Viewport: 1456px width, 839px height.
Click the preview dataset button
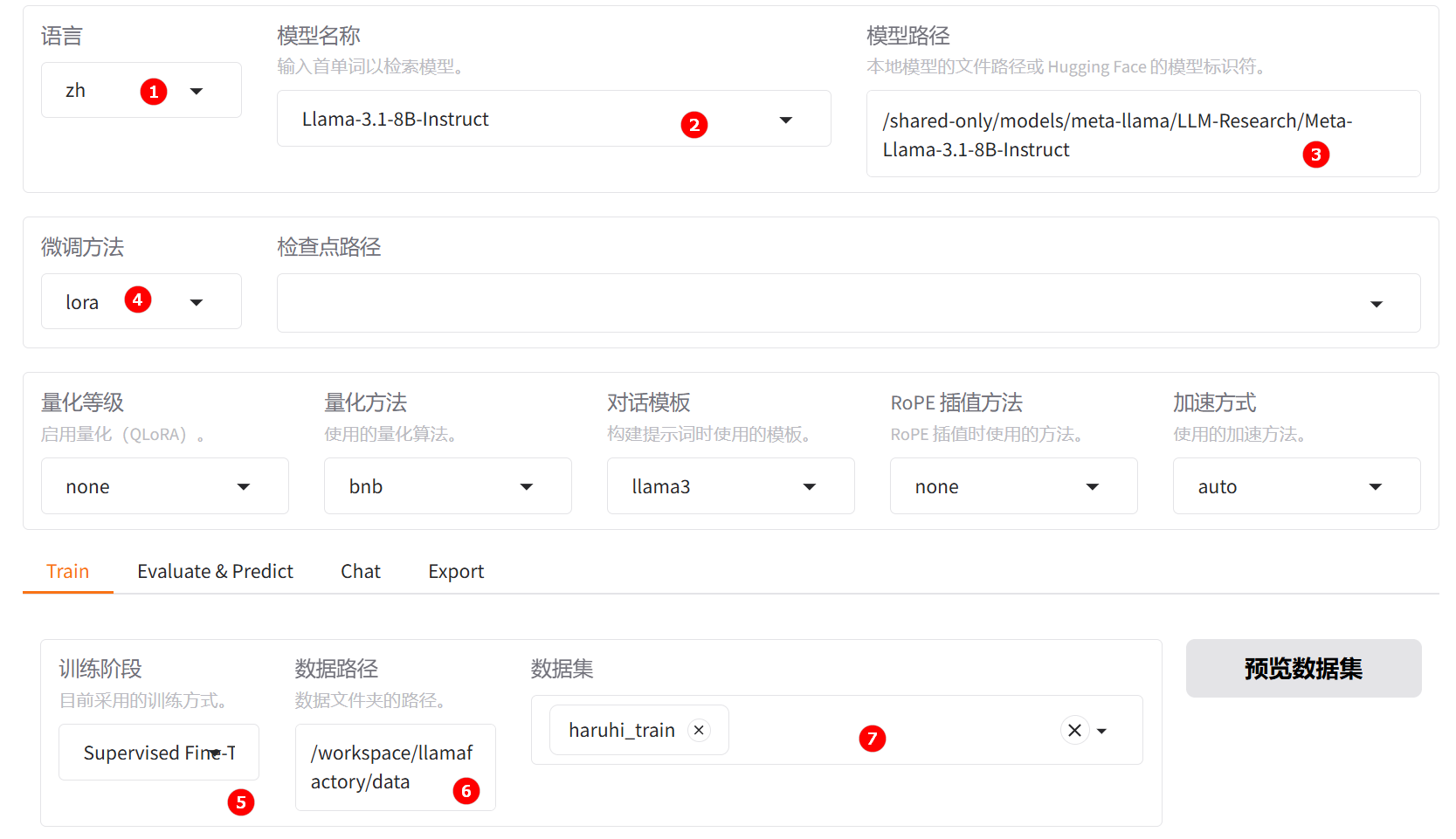(1302, 669)
